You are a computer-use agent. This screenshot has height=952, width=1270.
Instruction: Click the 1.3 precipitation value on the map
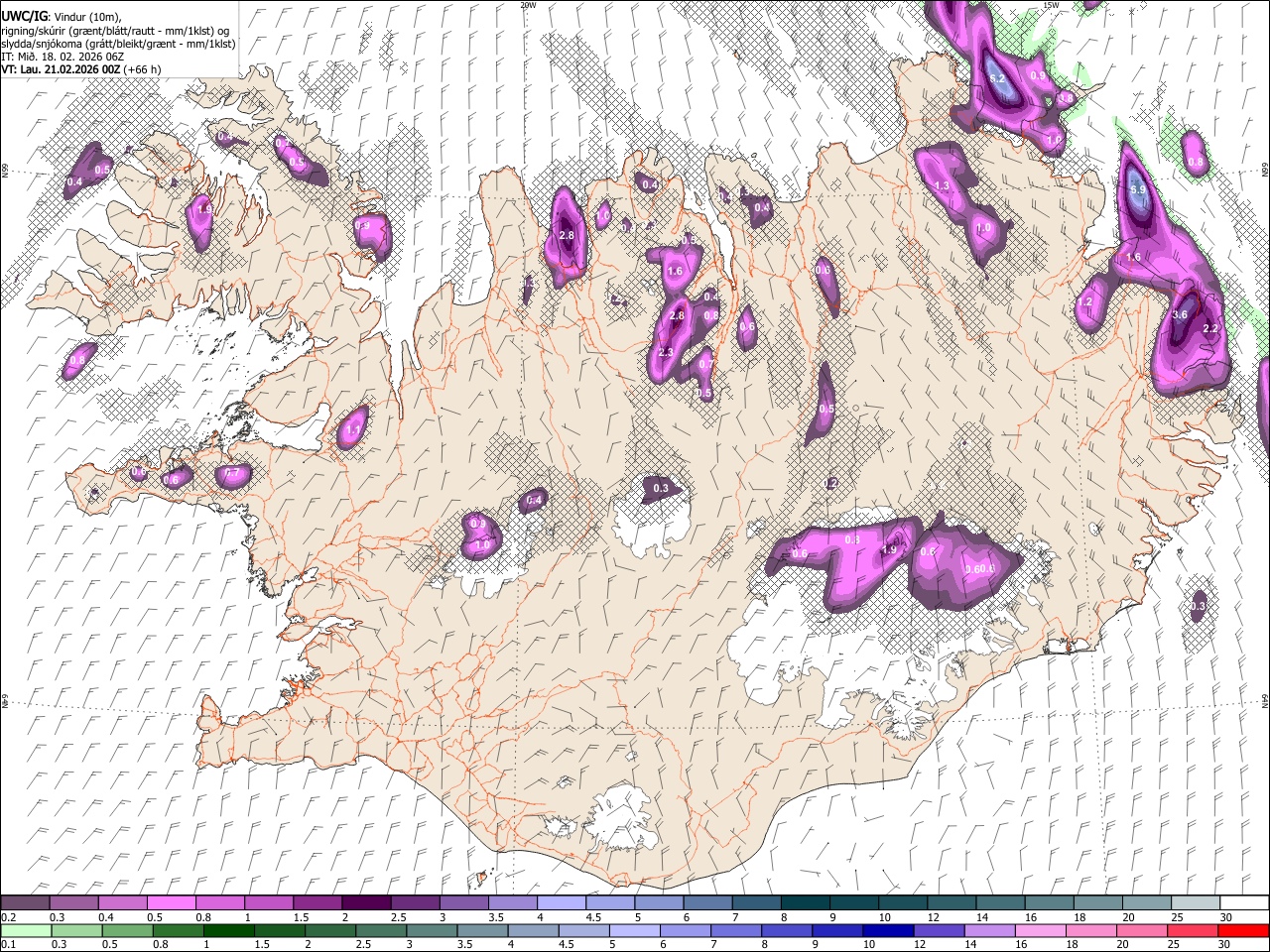click(x=942, y=185)
